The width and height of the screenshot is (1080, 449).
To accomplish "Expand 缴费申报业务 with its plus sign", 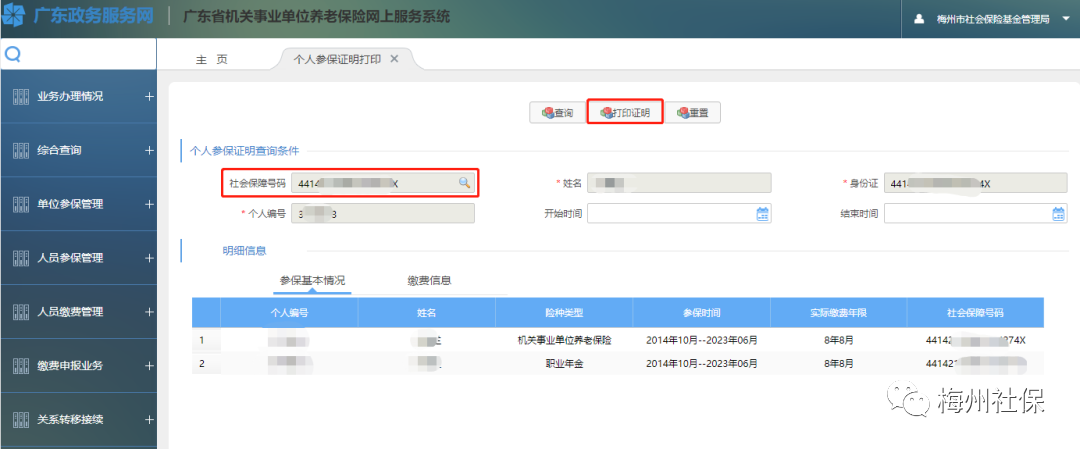I will pyautogui.click(x=149, y=365).
